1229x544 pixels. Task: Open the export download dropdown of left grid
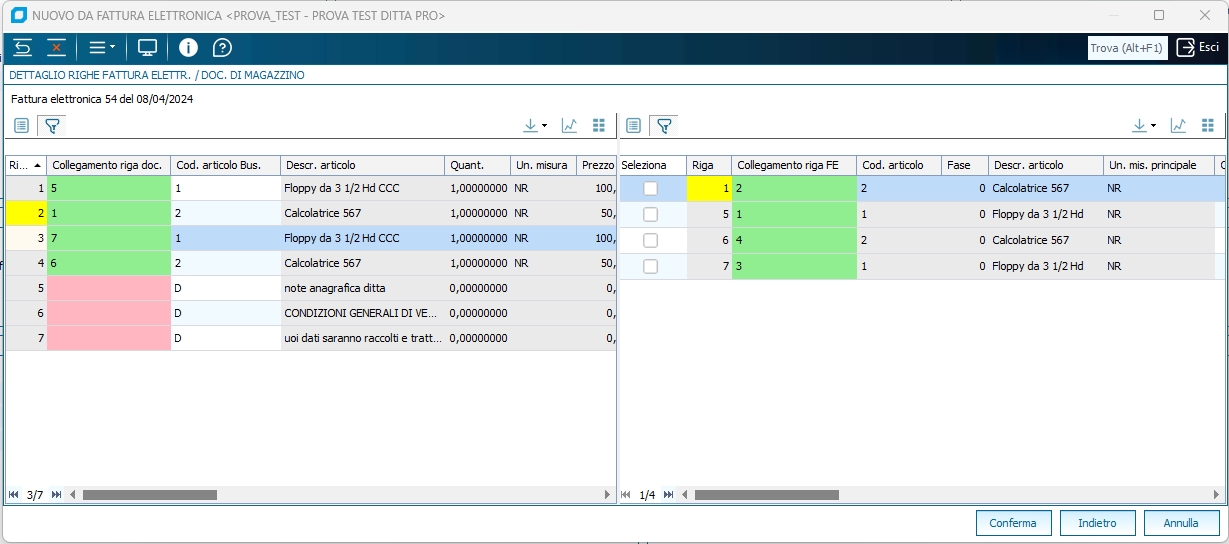535,126
